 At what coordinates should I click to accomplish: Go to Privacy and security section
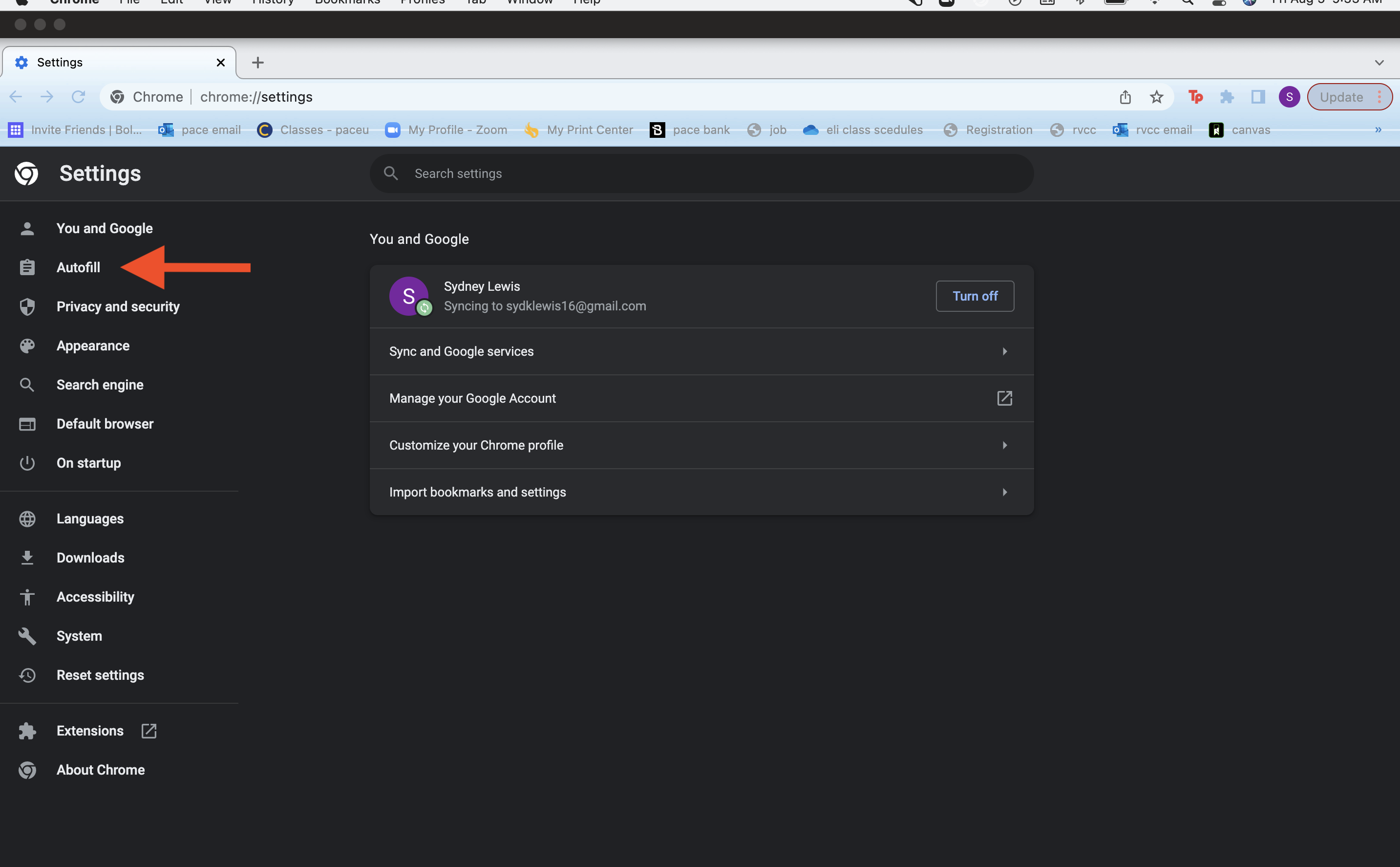(117, 307)
